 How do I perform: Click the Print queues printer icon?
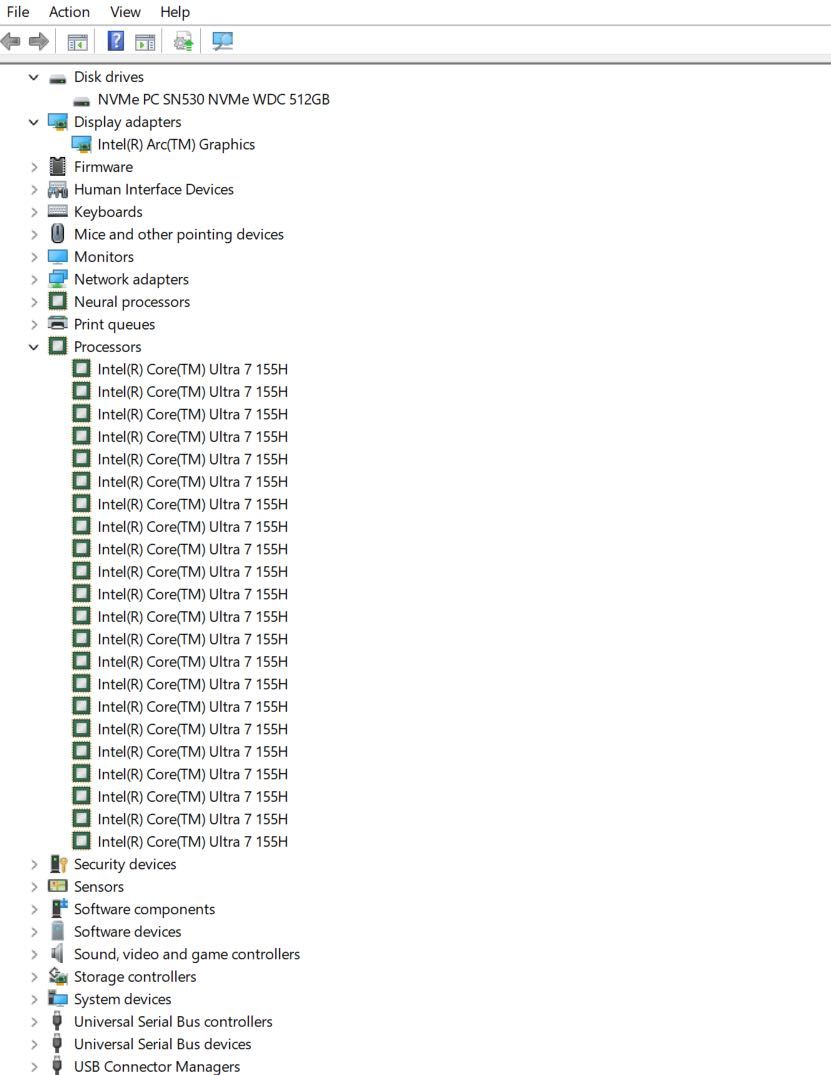[x=58, y=324]
